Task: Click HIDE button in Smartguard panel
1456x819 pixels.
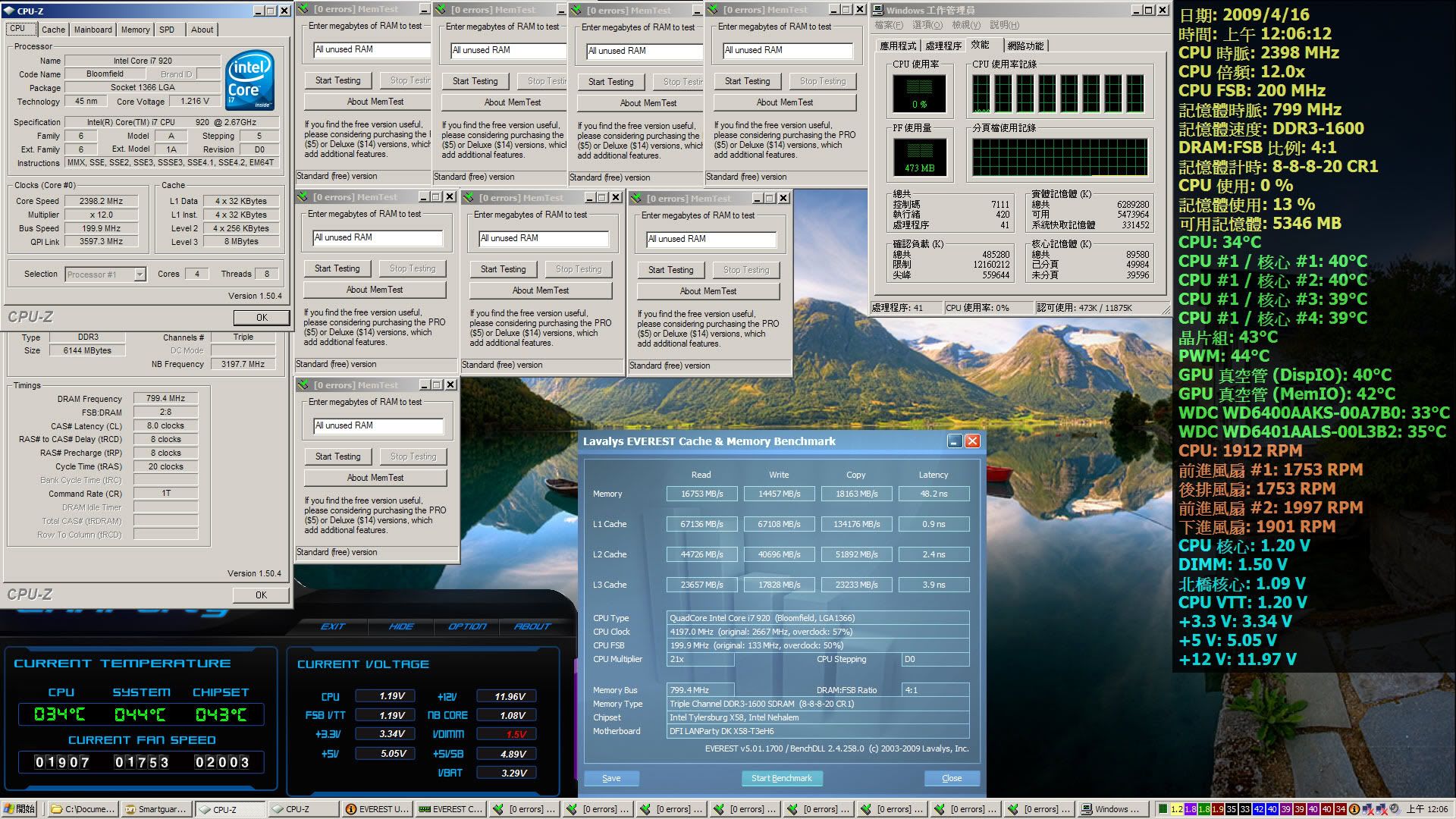Action: click(x=398, y=626)
